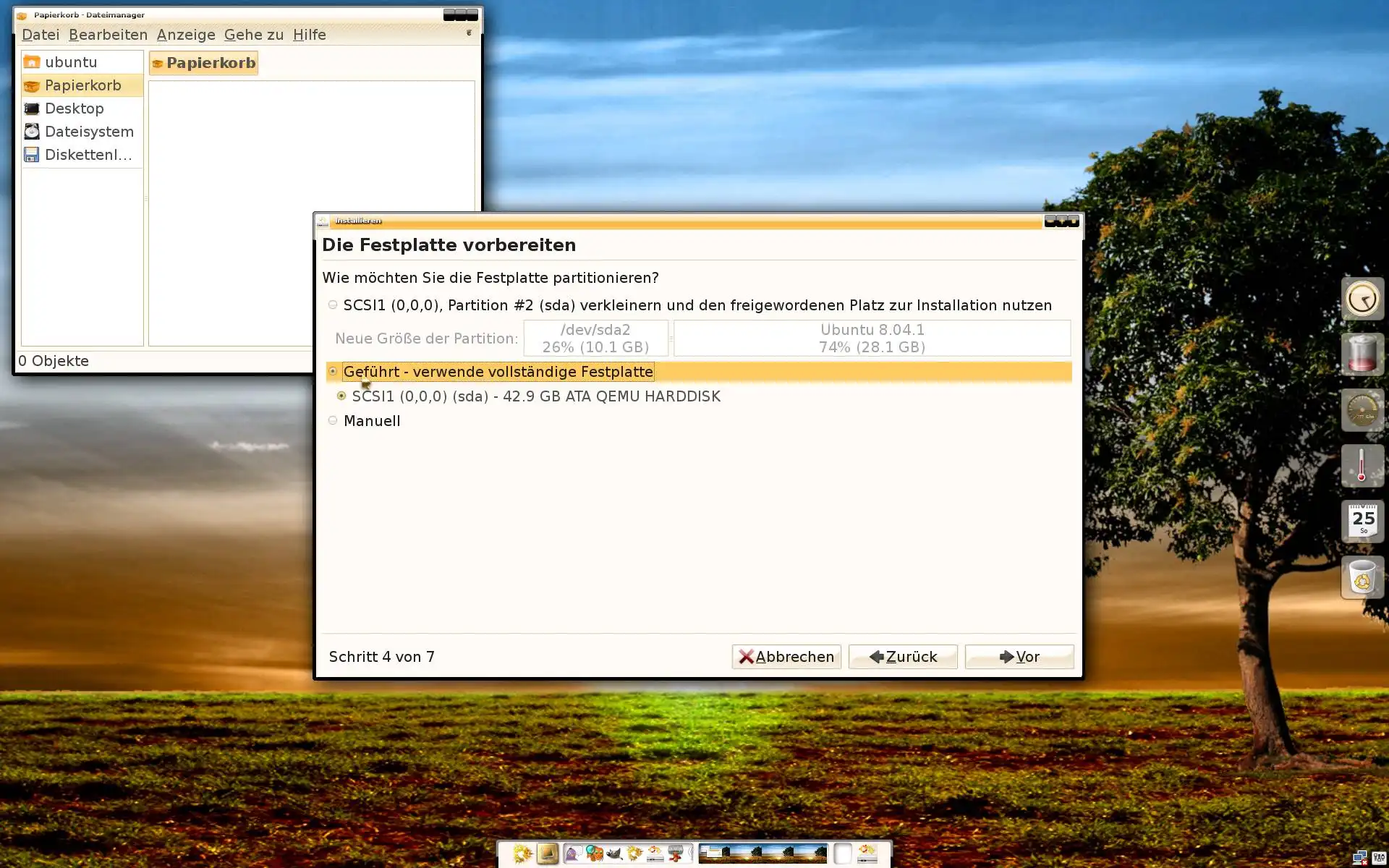1389x868 pixels.
Task: Select Geführt use entire disk option
Action: pyautogui.click(x=333, y=372)
